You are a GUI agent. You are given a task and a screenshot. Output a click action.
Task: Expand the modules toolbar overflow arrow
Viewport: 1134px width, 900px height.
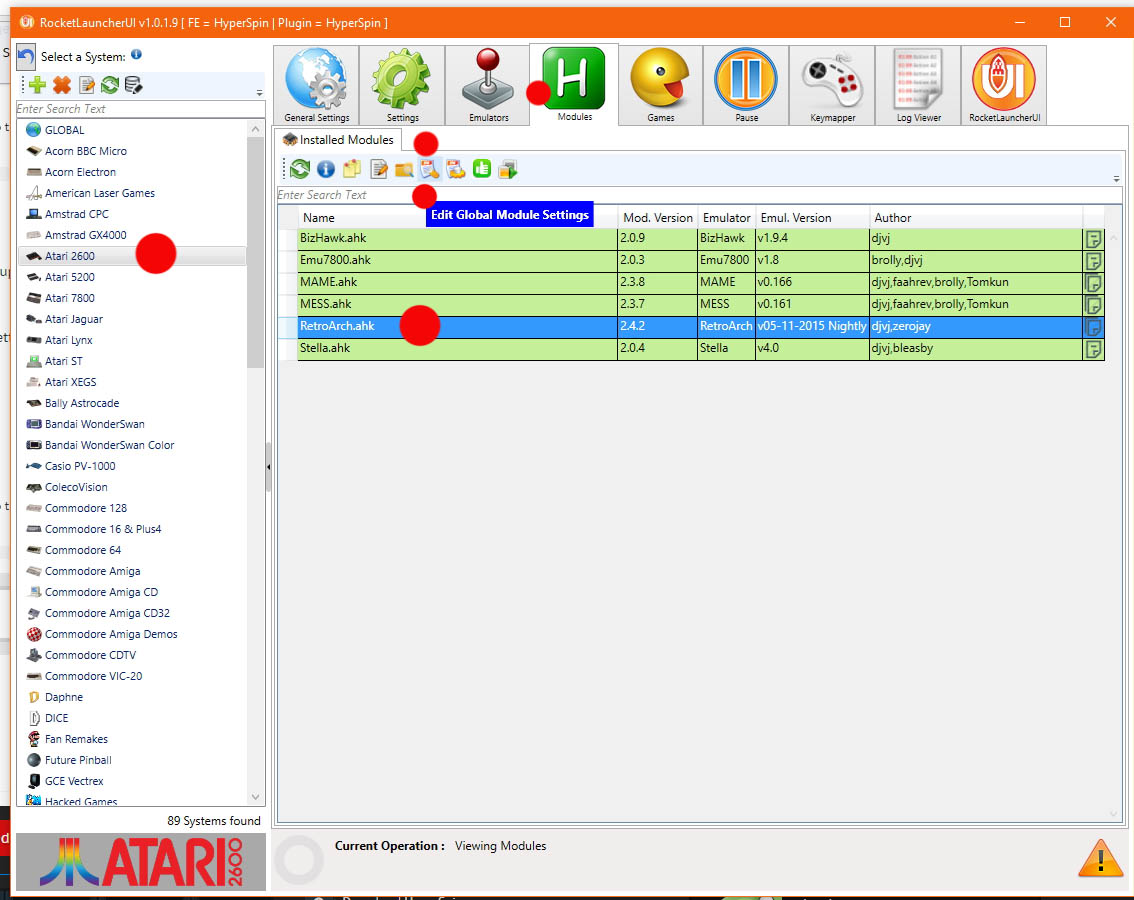[1116, 179]
